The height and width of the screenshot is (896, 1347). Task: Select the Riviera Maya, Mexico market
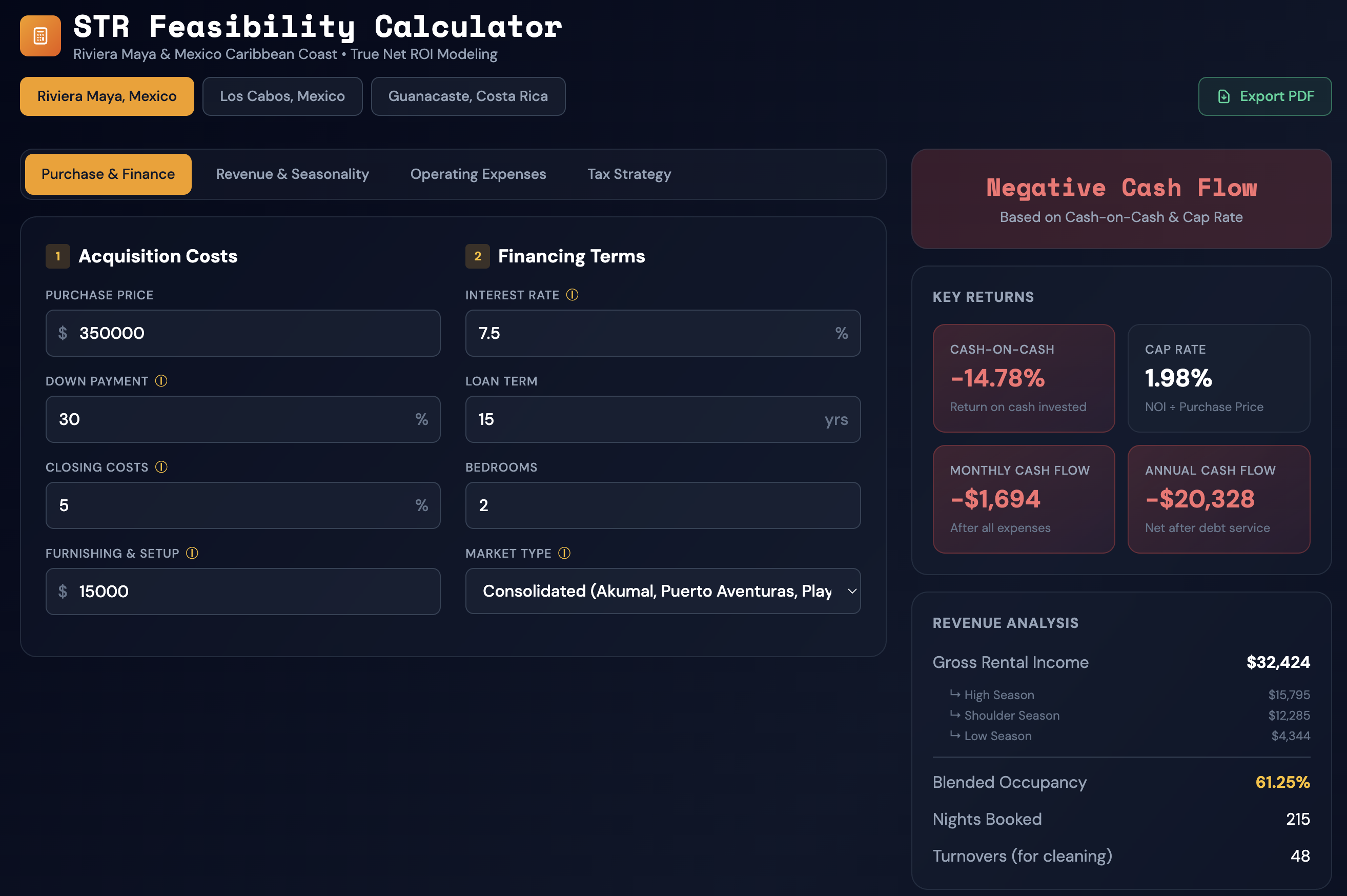[x=107, y=96]
